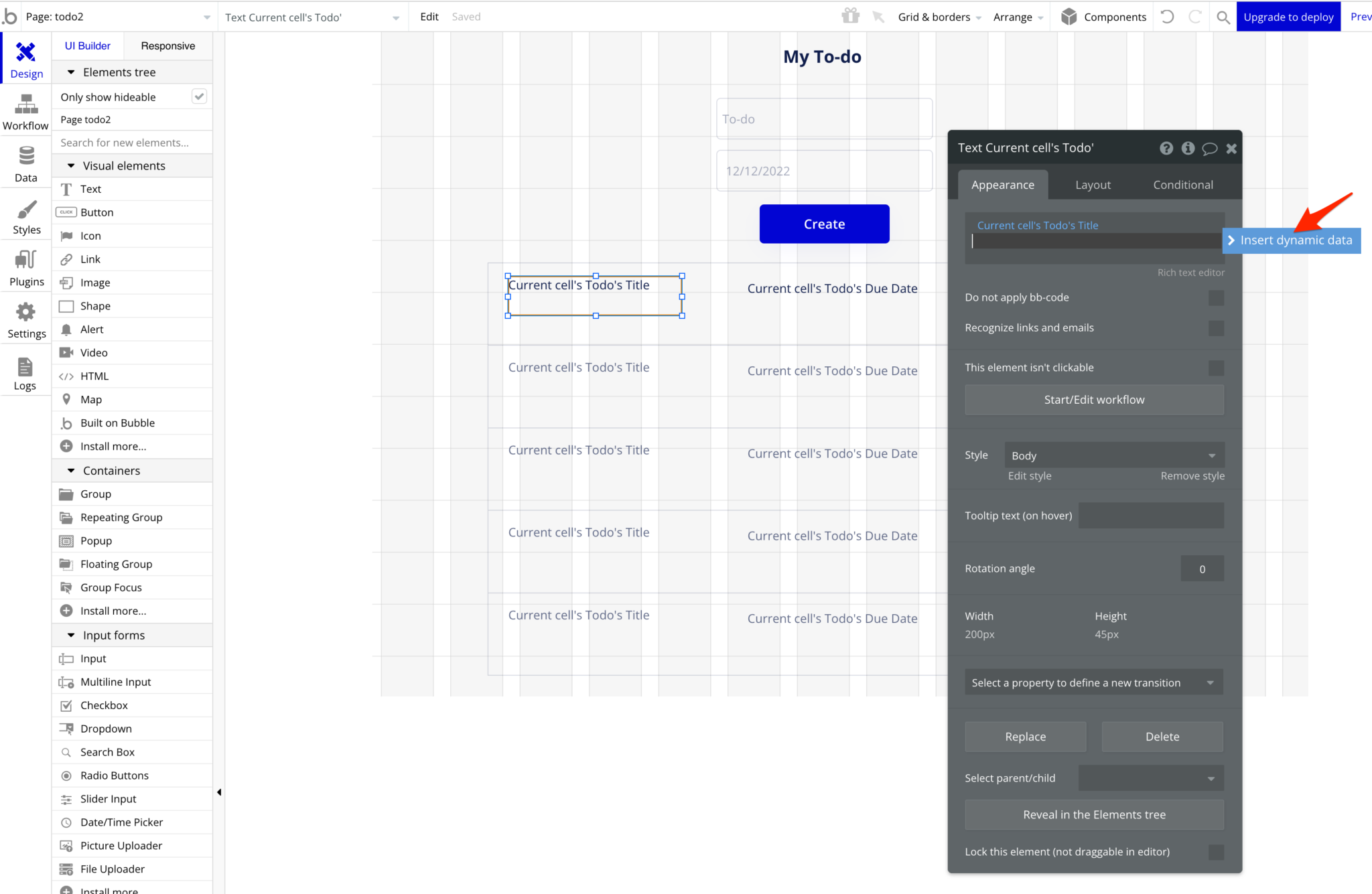Image resolution: width=1372 pixels, height=894 pixels.
Task: Click the gift icon in top bar
Action: tap(850, 16)
